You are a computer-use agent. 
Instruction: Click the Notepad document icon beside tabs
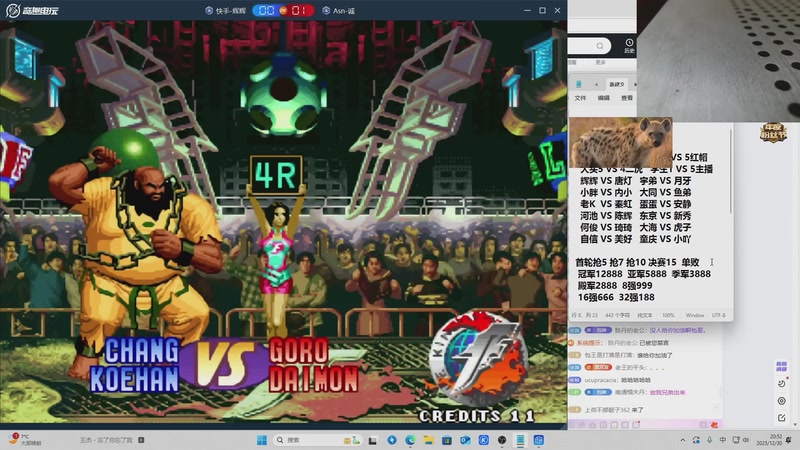coord(579,84)
